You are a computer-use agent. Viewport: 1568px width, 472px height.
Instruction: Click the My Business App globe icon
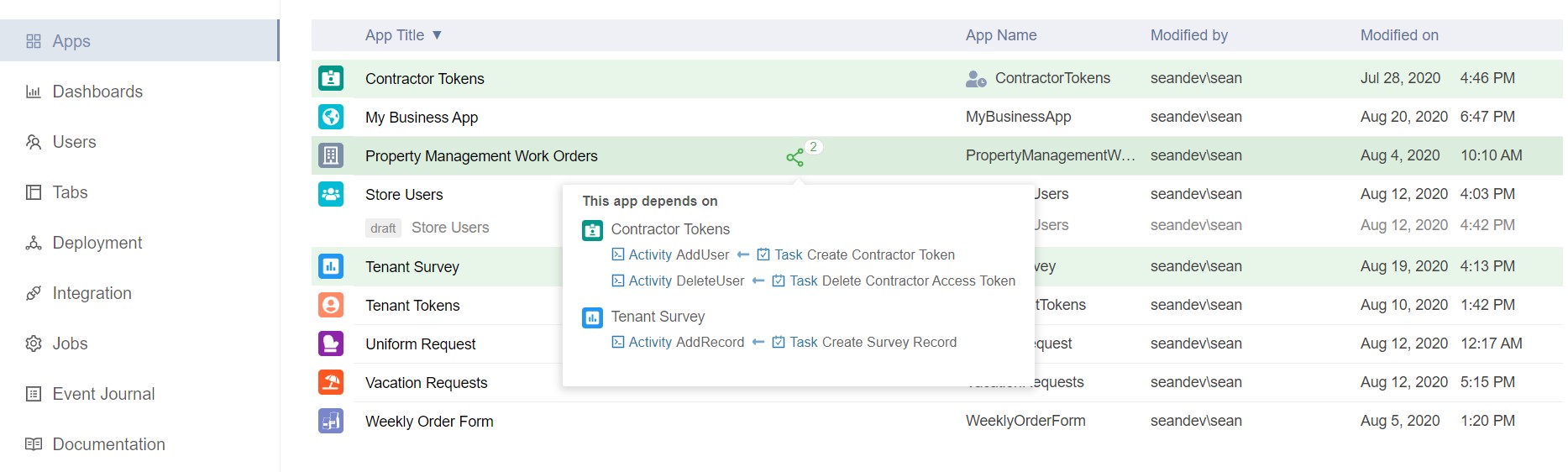pos(331,117)
